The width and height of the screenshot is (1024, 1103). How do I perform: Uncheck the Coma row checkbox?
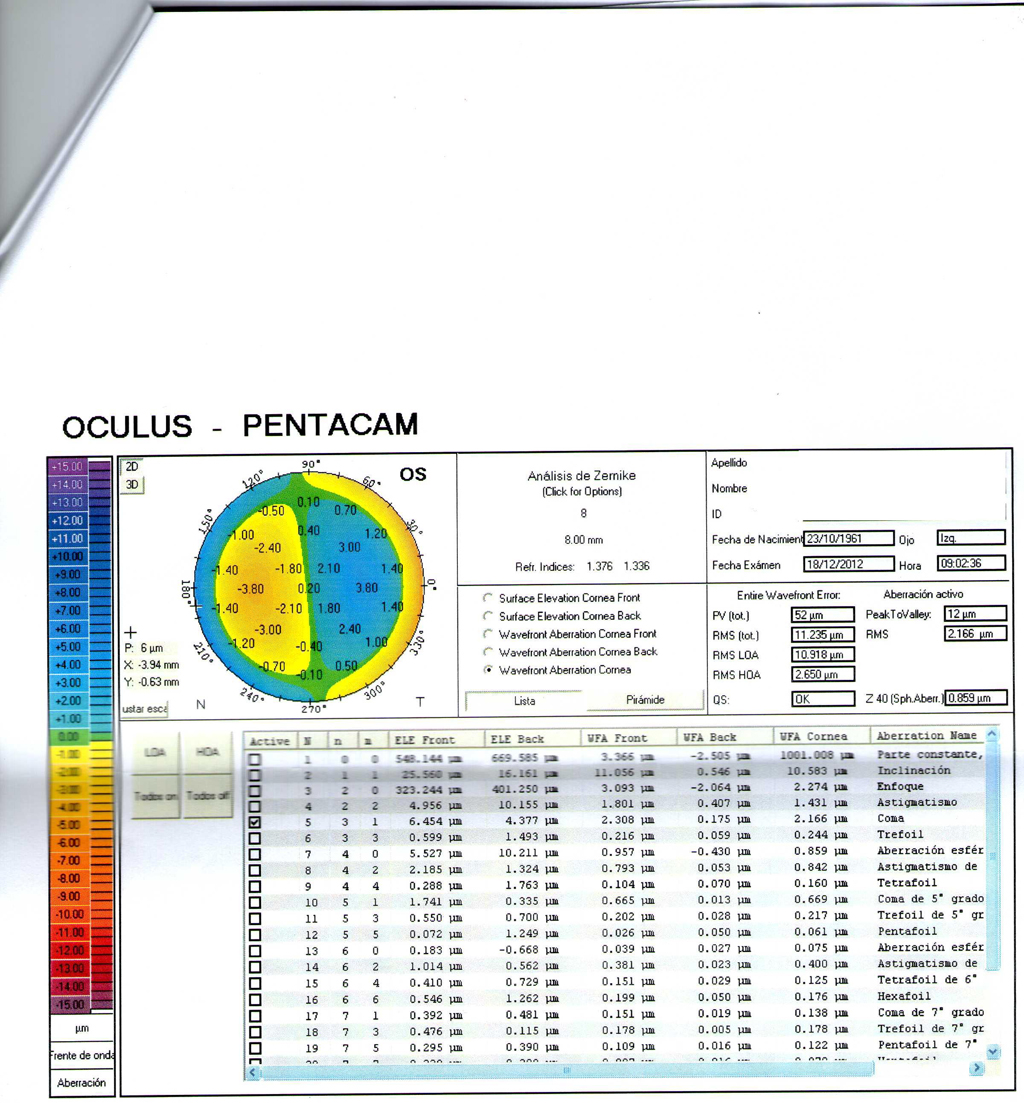click(x=255, y=822)
